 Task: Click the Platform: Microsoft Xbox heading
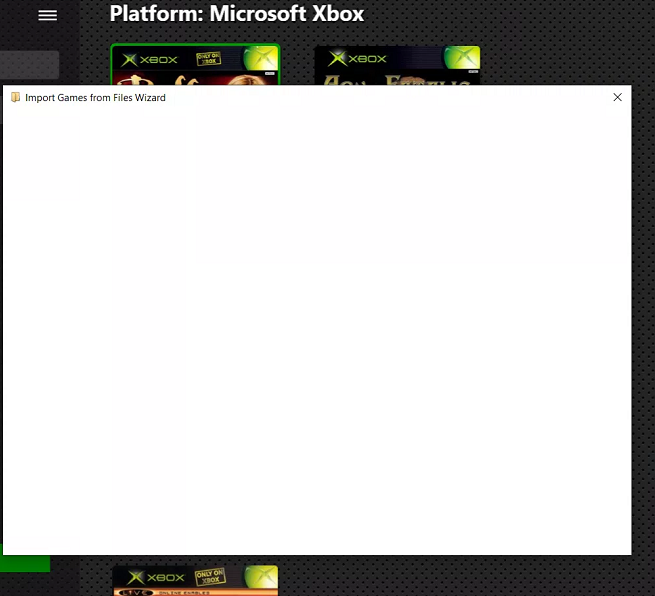[236, 14]
